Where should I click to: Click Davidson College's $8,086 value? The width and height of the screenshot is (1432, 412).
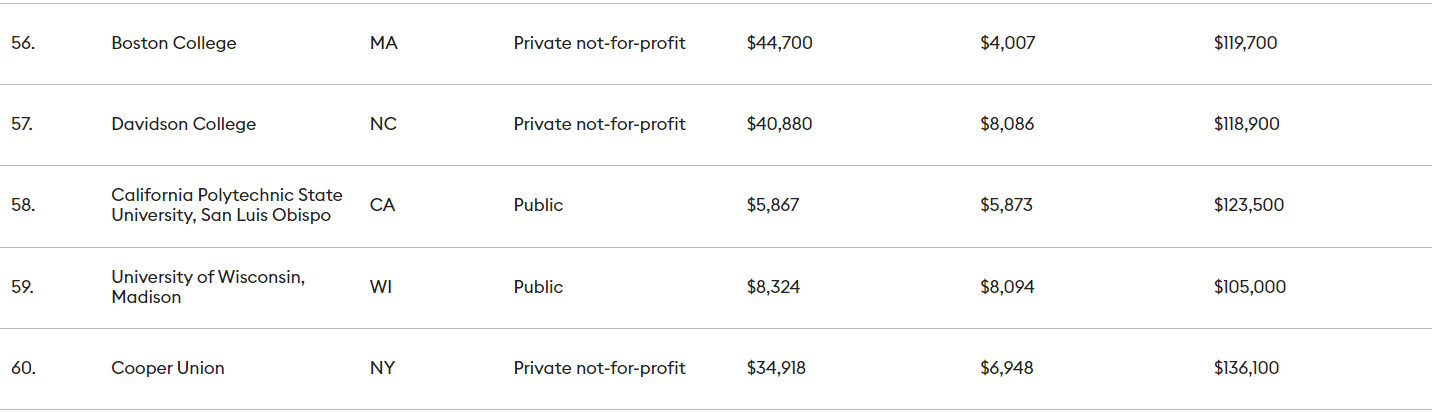(x=1007, y=124)
